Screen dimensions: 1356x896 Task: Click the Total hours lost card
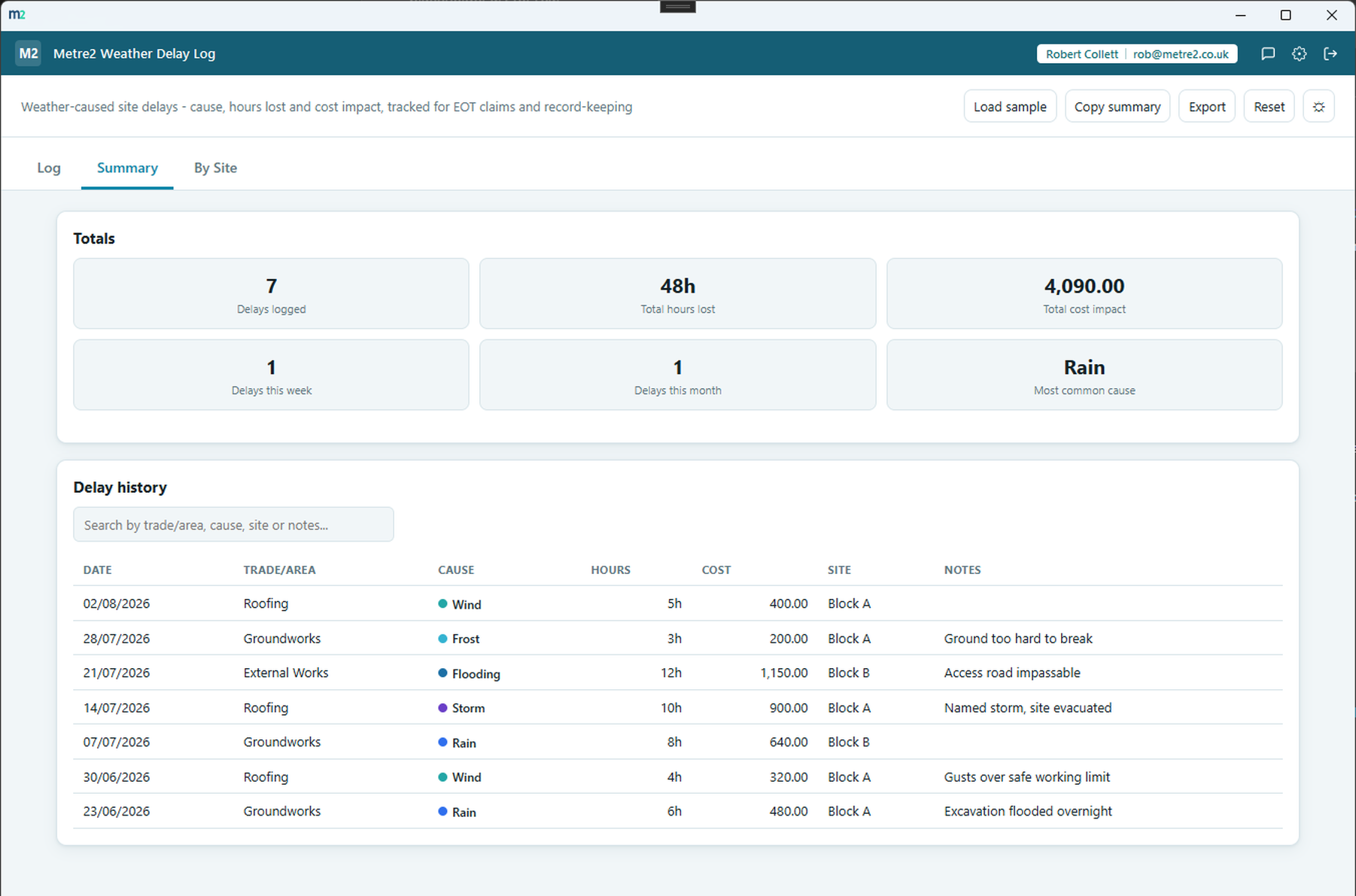coord(677,293)
